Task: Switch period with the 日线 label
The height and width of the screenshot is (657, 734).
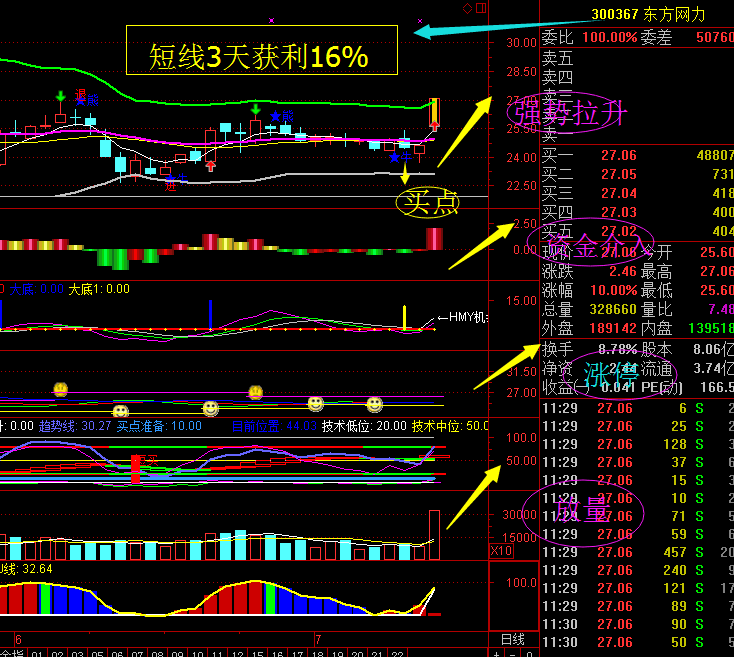Action: [513, 639]
